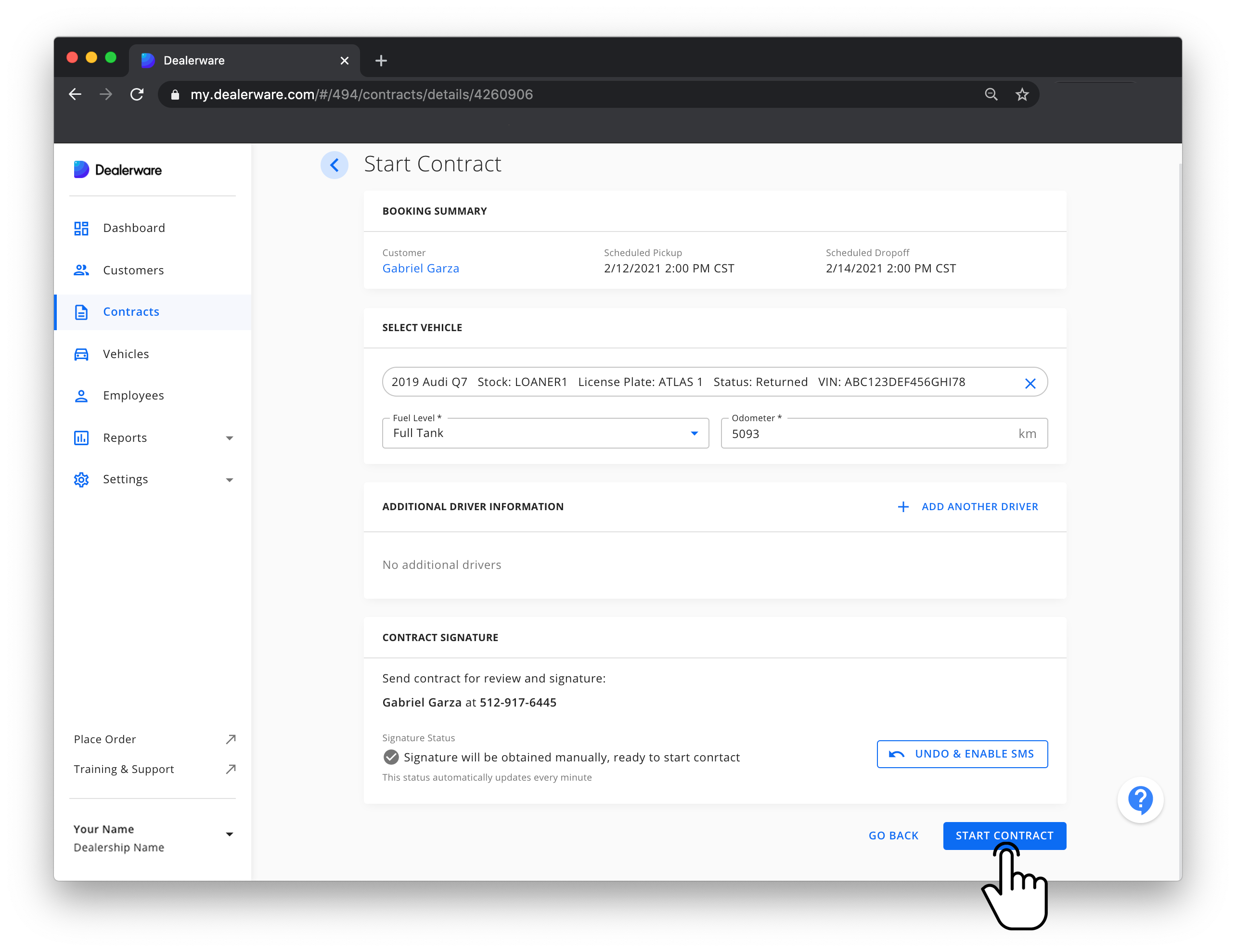
Task: Click the 'SELECT VEHICLE' heading
Action: (x=422, y=328)
